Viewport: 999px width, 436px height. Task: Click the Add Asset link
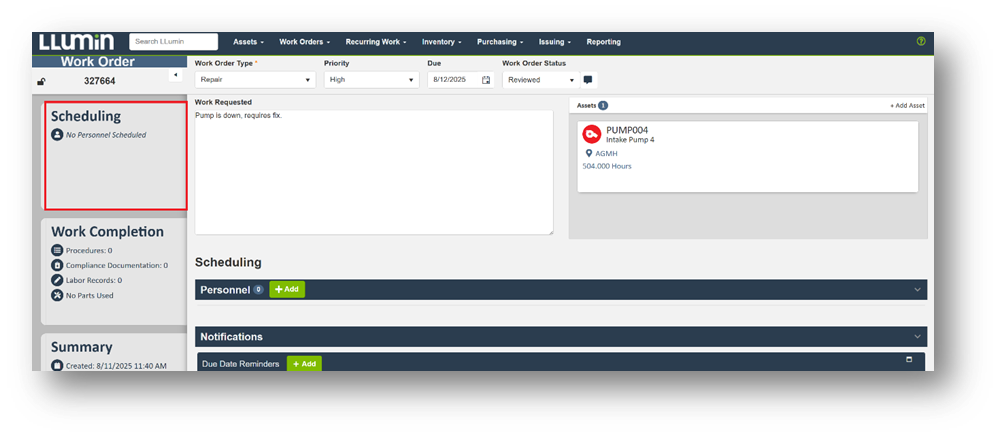click(907, 105)
